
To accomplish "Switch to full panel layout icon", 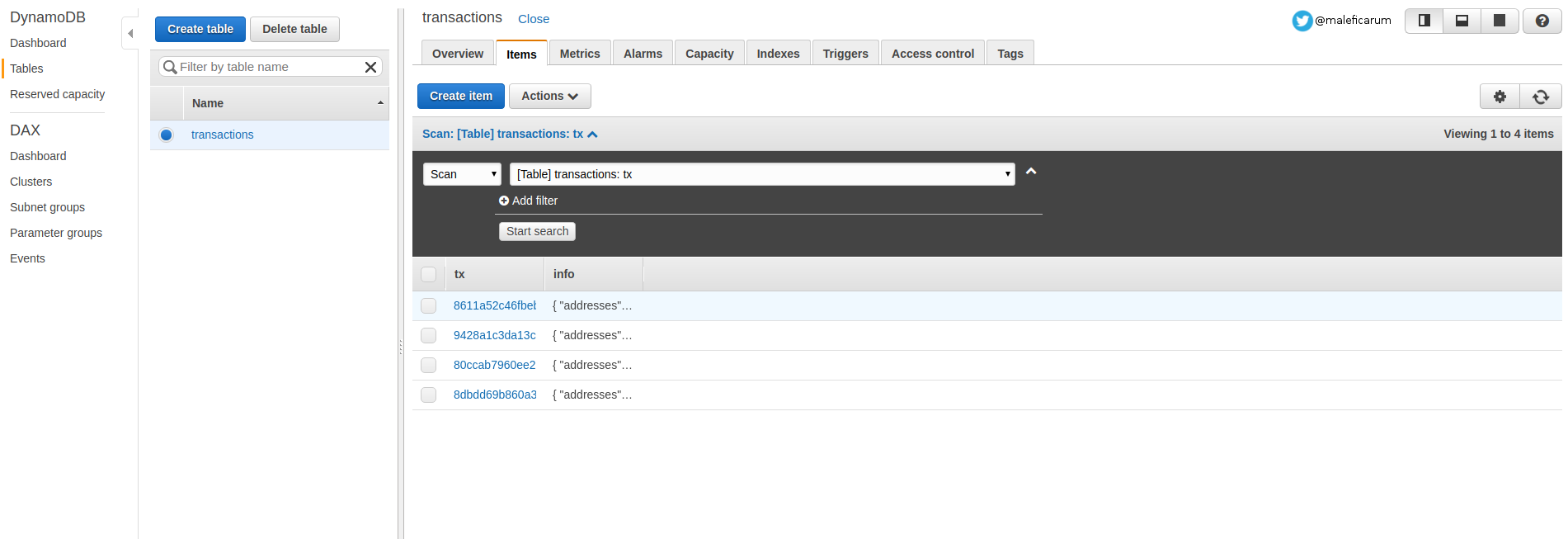I will 1500,21.
